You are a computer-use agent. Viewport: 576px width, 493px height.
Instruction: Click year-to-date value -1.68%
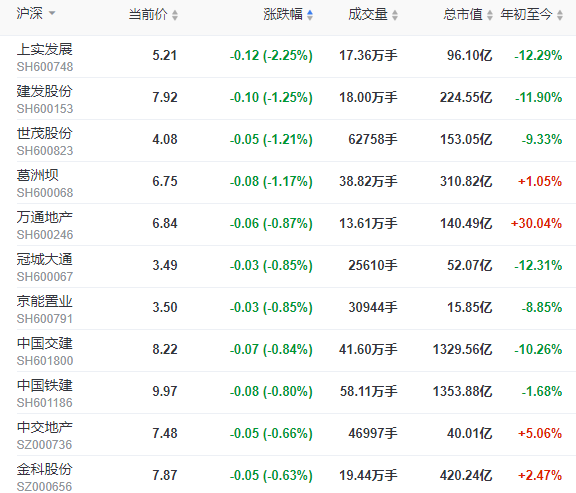coord(542,391)
